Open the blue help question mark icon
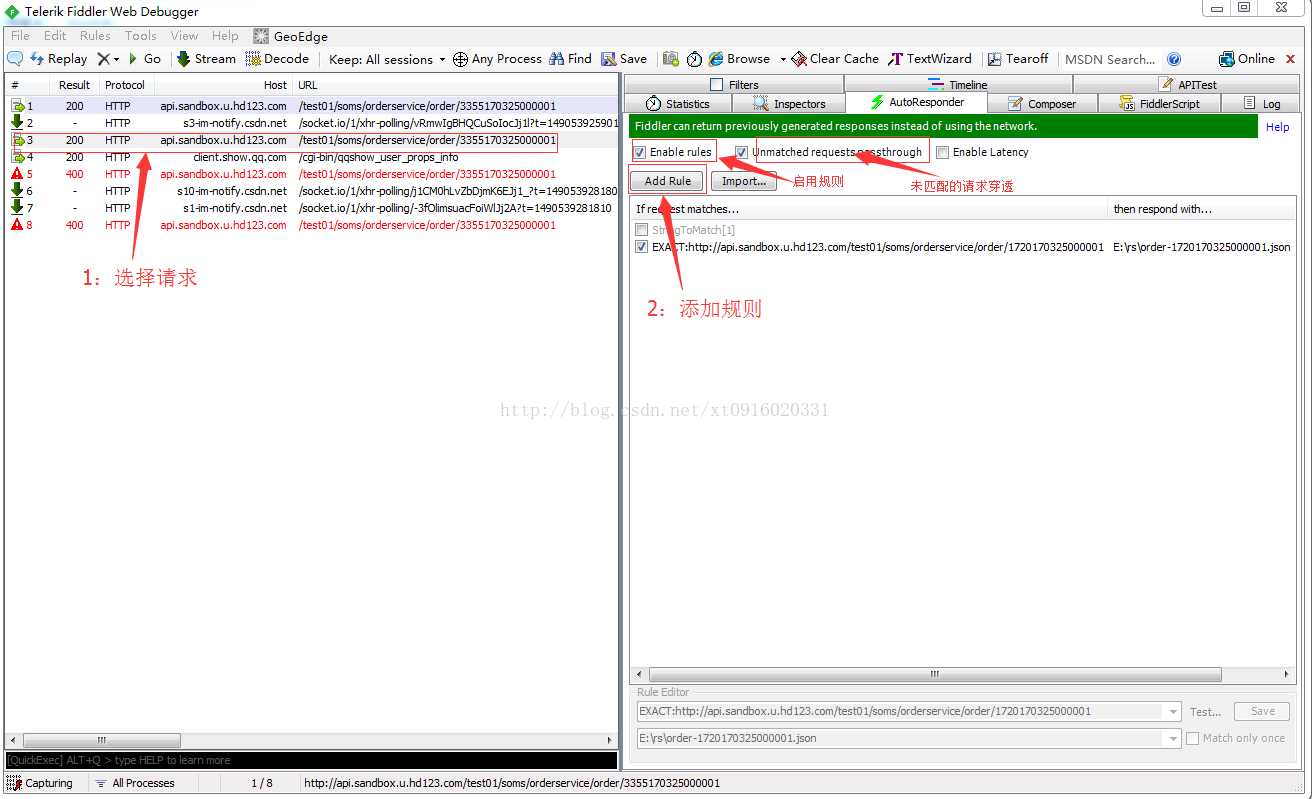The width and height of the screenshot is (1312, 799). 1174,59
